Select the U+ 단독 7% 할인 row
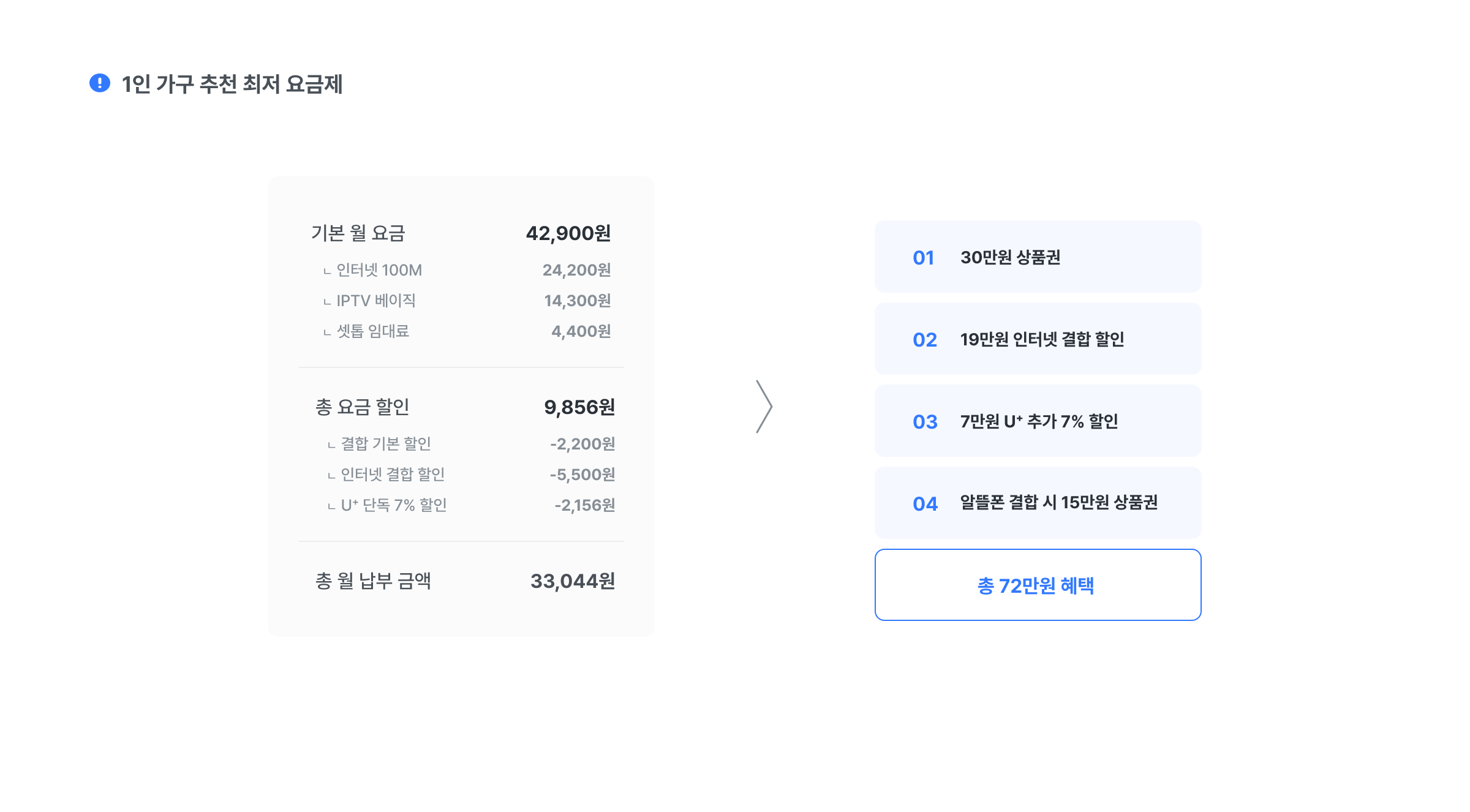Viewport: 1470px width, 812px height. click(x=394, y=505)
